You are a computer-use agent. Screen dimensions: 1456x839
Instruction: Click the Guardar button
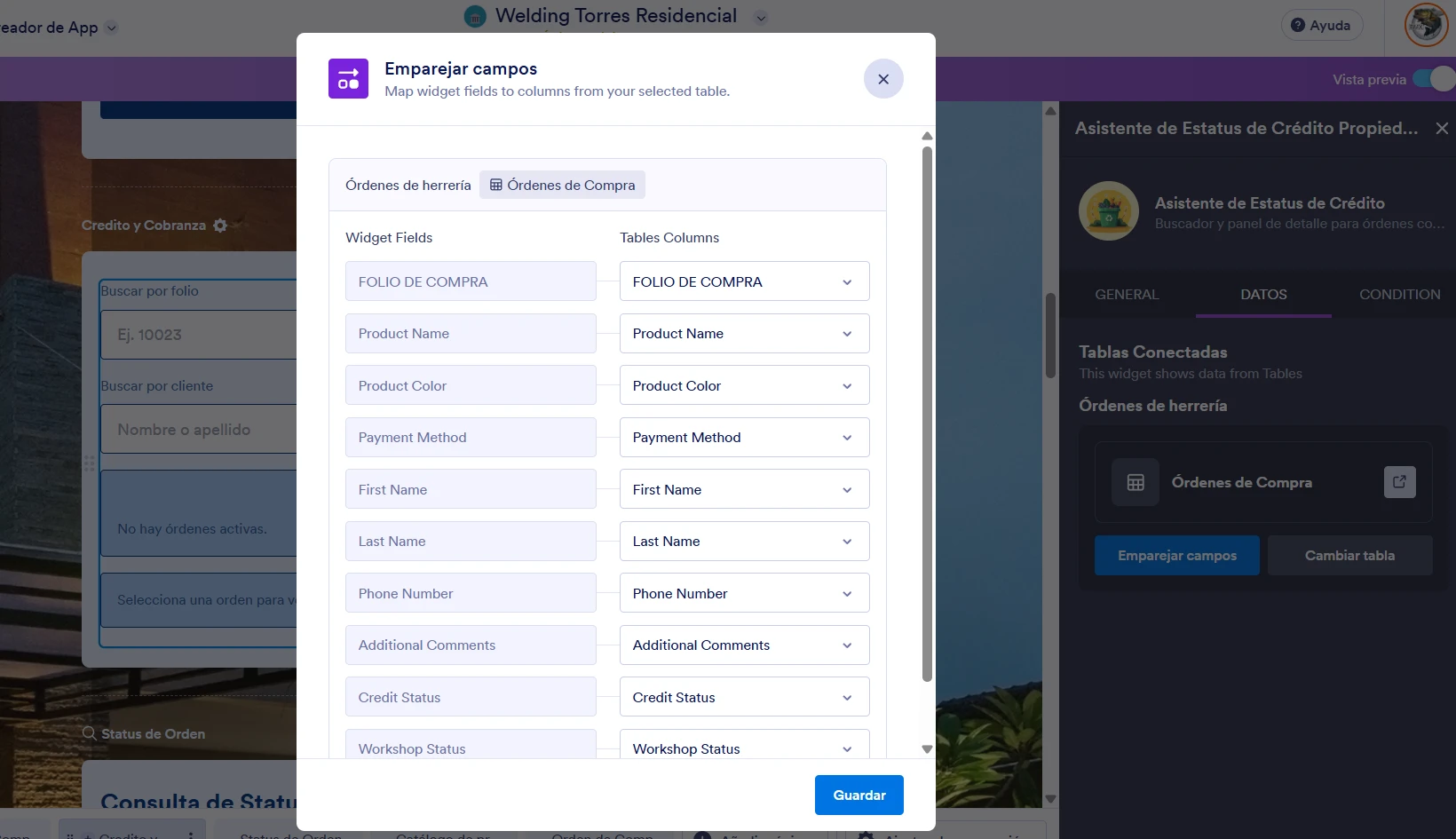858,795
